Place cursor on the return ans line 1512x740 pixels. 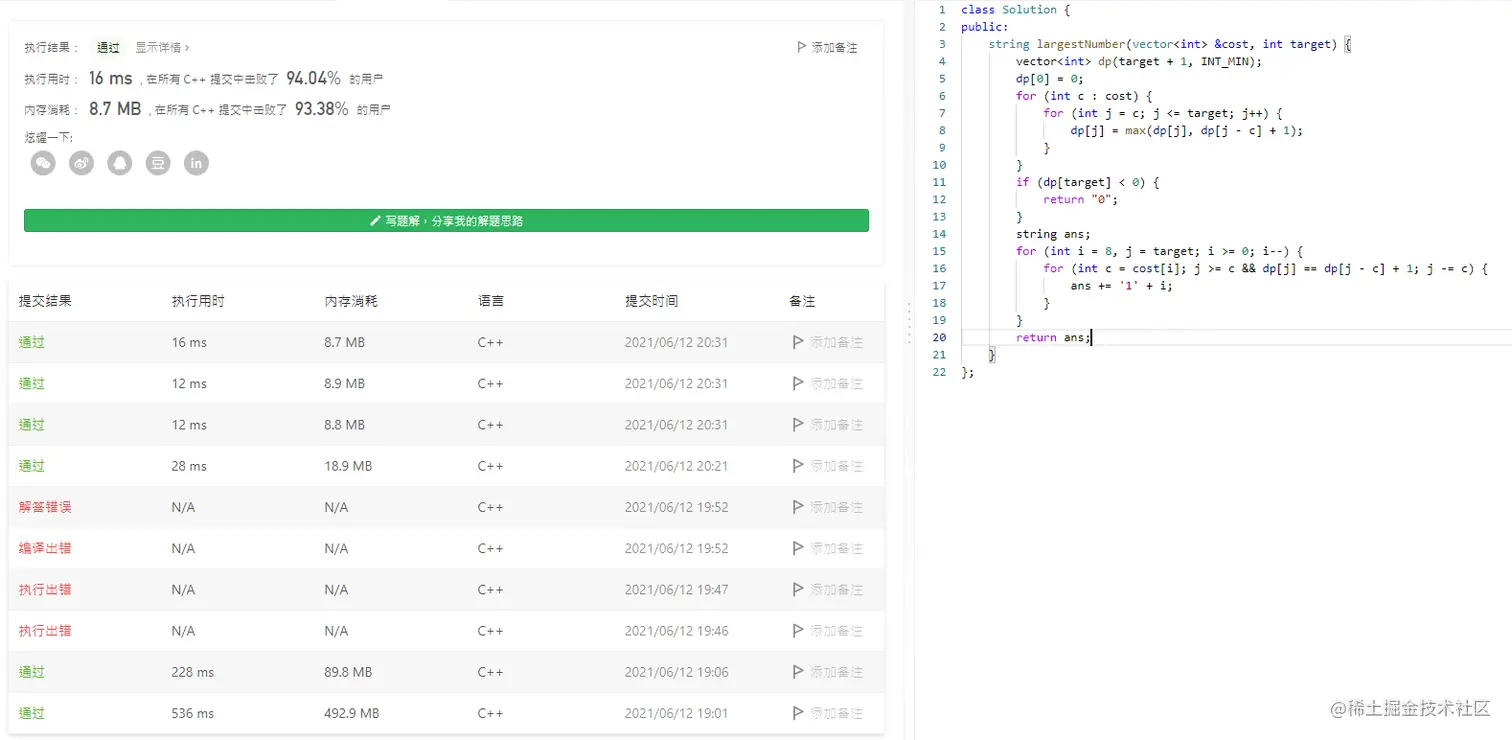pos(1053,337)
